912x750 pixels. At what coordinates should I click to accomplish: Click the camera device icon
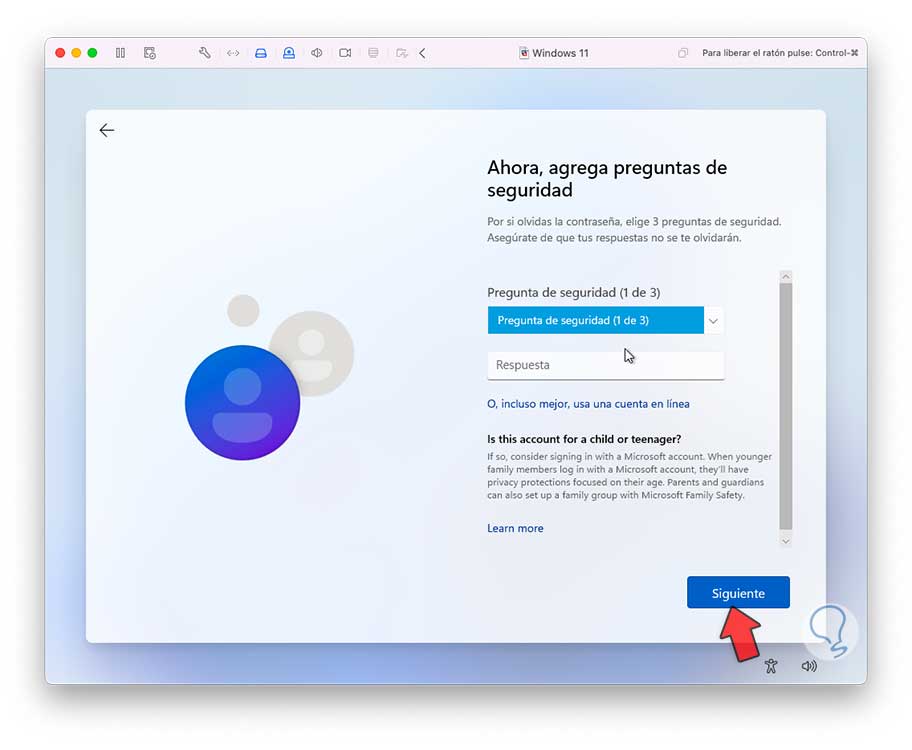(x=345, y=53)
